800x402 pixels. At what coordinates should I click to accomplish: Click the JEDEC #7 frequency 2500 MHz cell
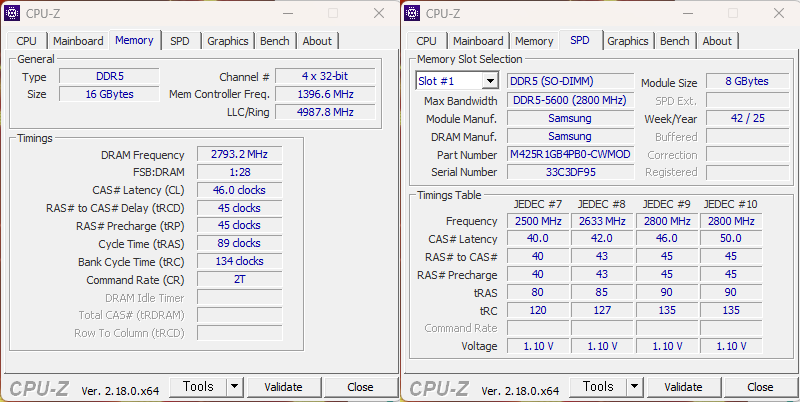click(538, 221)
